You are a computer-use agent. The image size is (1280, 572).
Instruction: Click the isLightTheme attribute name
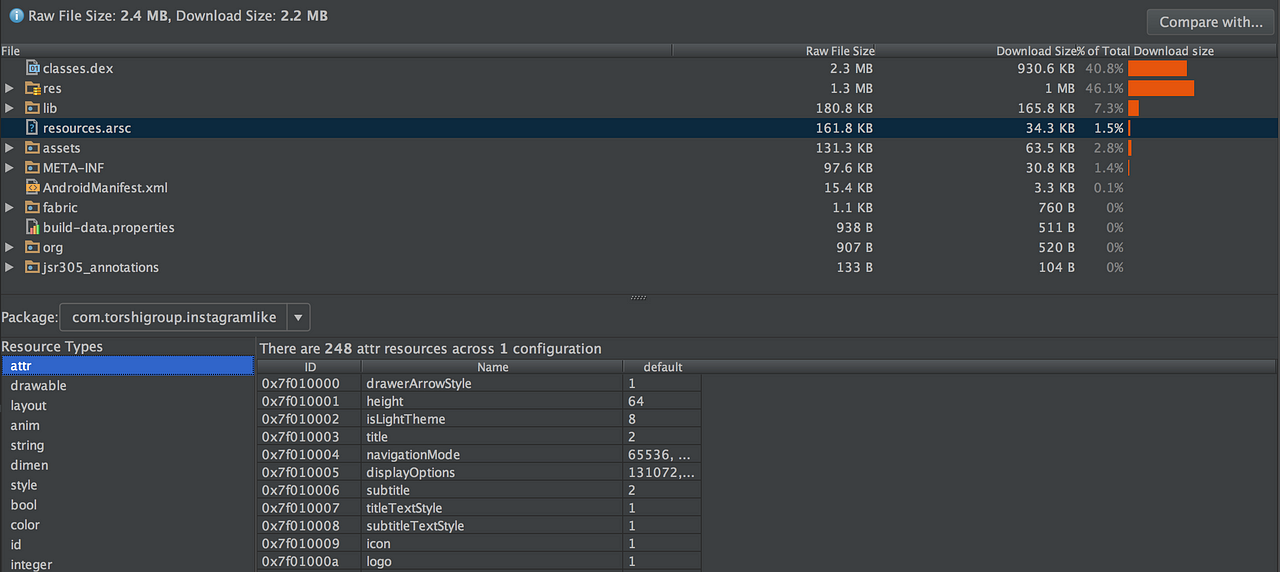(406, 419)
